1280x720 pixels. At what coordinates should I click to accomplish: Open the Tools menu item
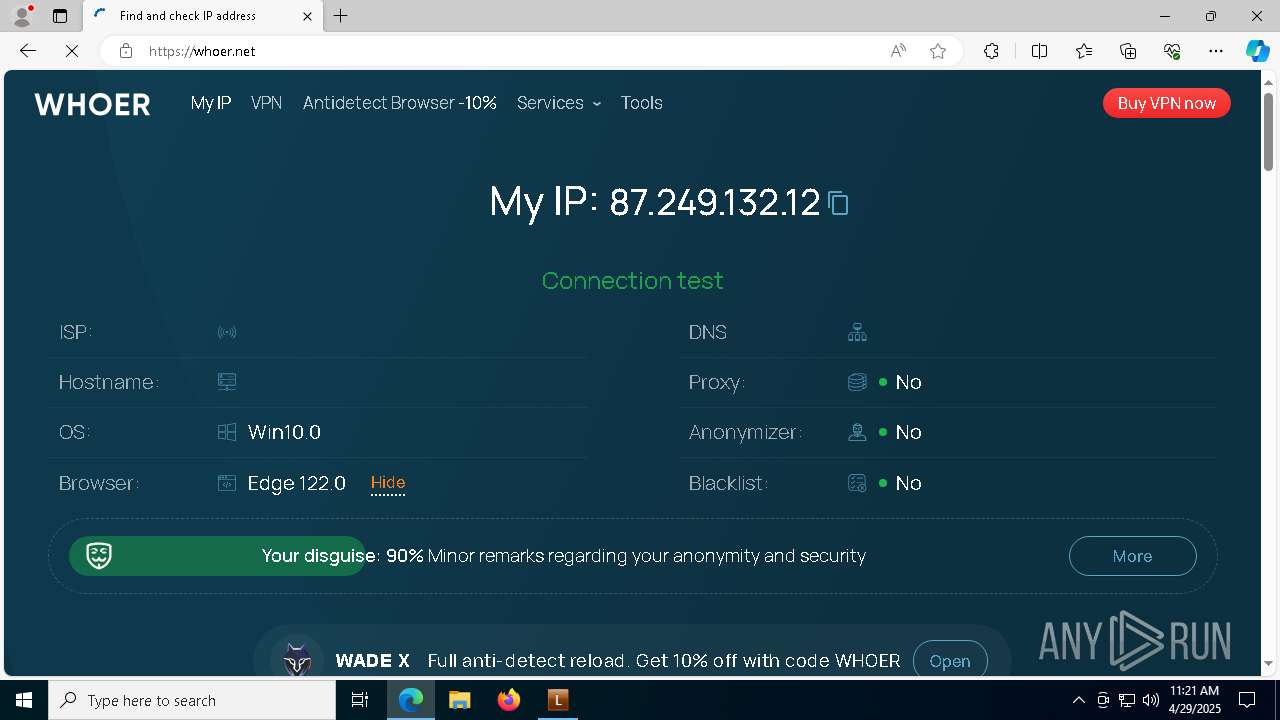641,103
